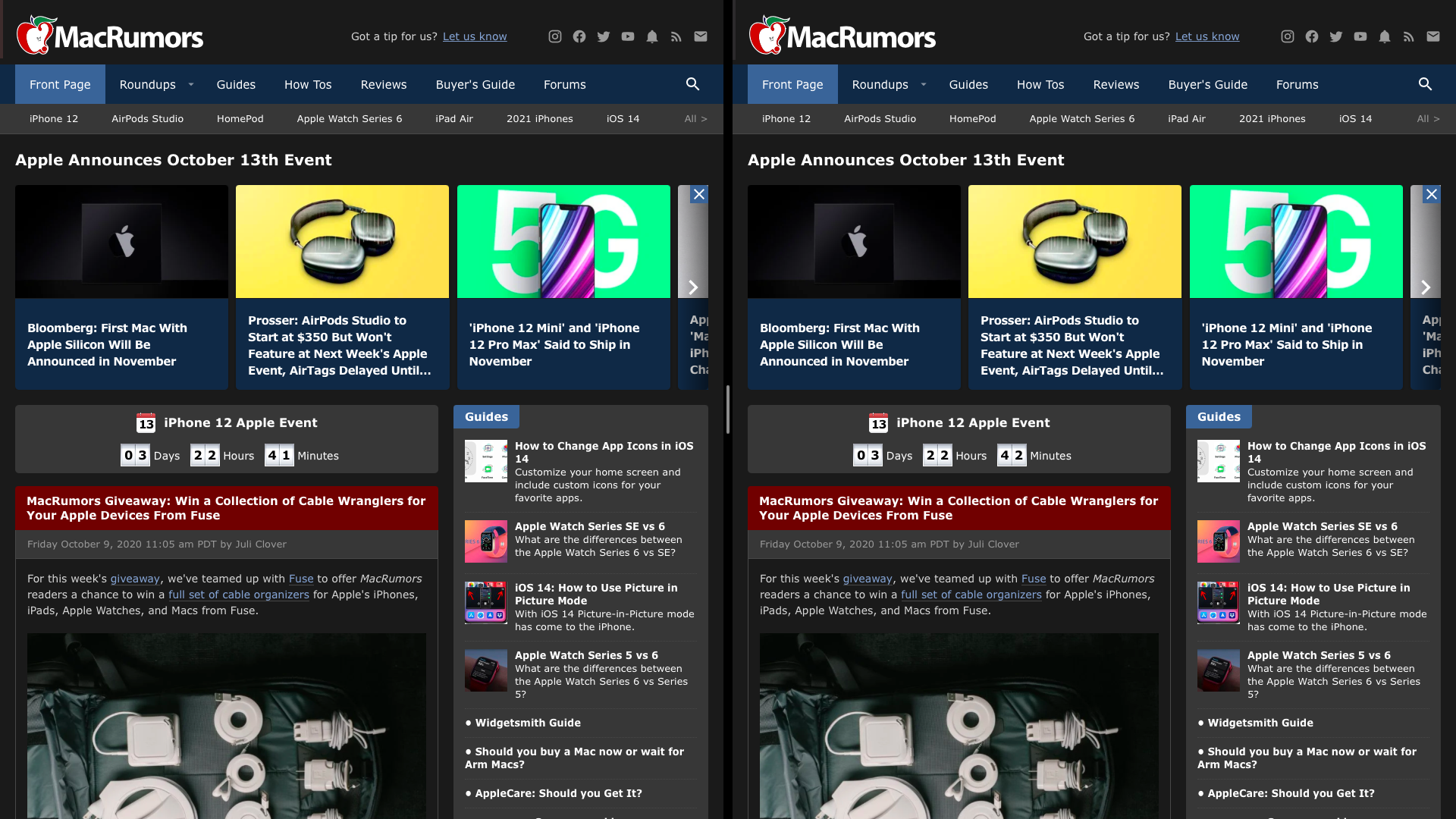Advance carousel with next arrow, left window
Image resolution: width=1456 pixels, height=819 pixels.
(692, 287)
